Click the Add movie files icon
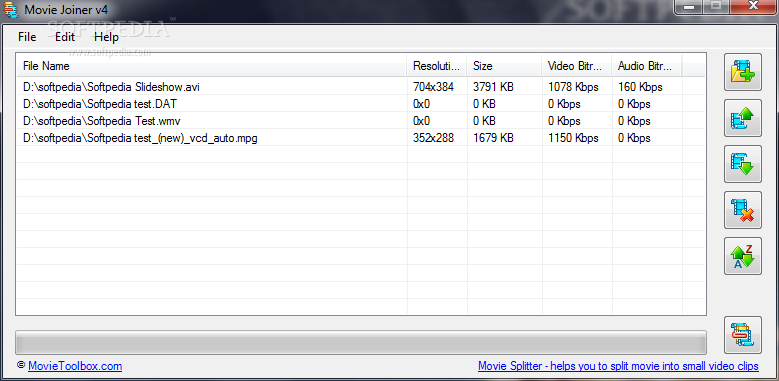This screenshot has height=381, width=779. tap(742, 72)
